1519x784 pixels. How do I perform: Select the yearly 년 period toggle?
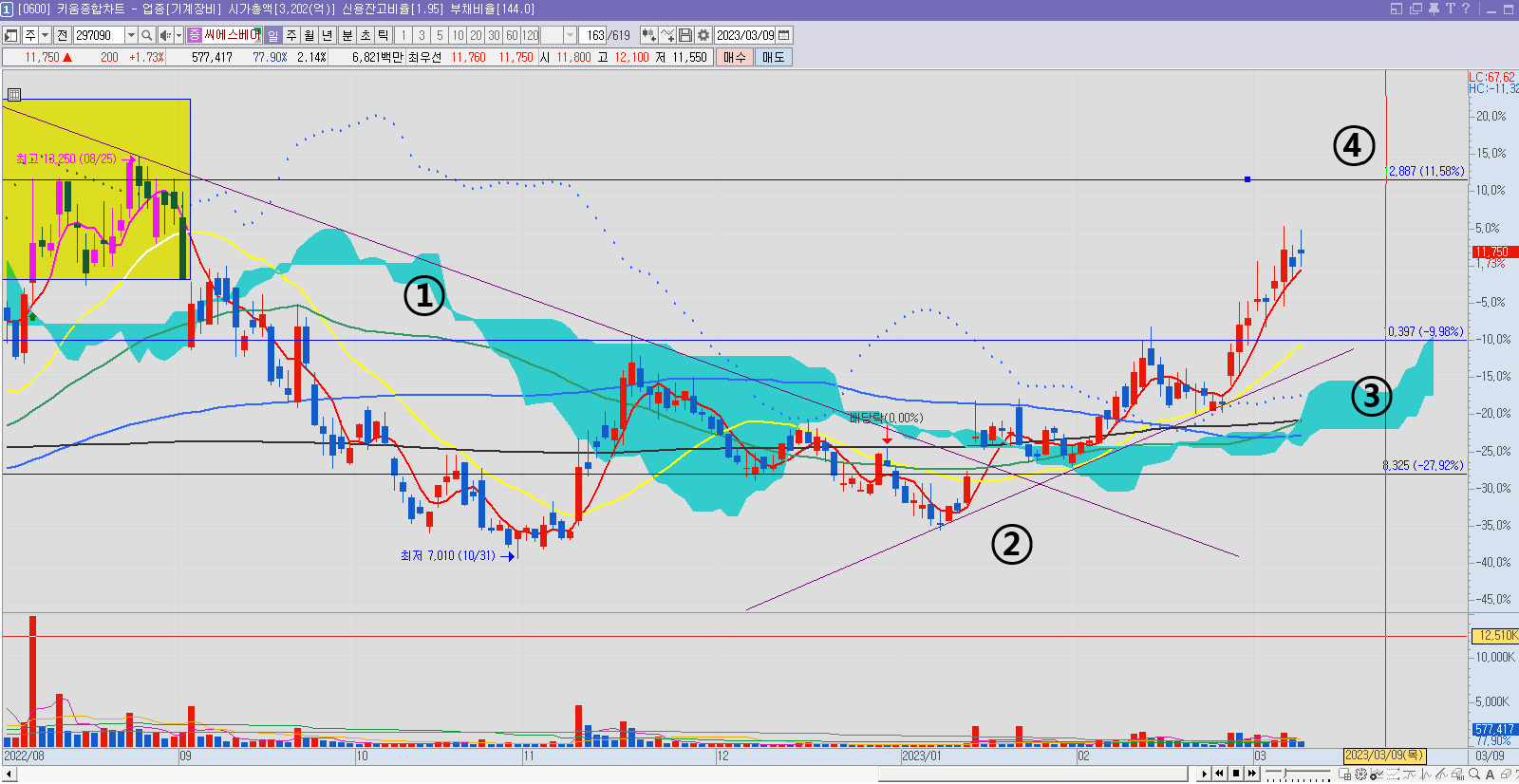328,35
